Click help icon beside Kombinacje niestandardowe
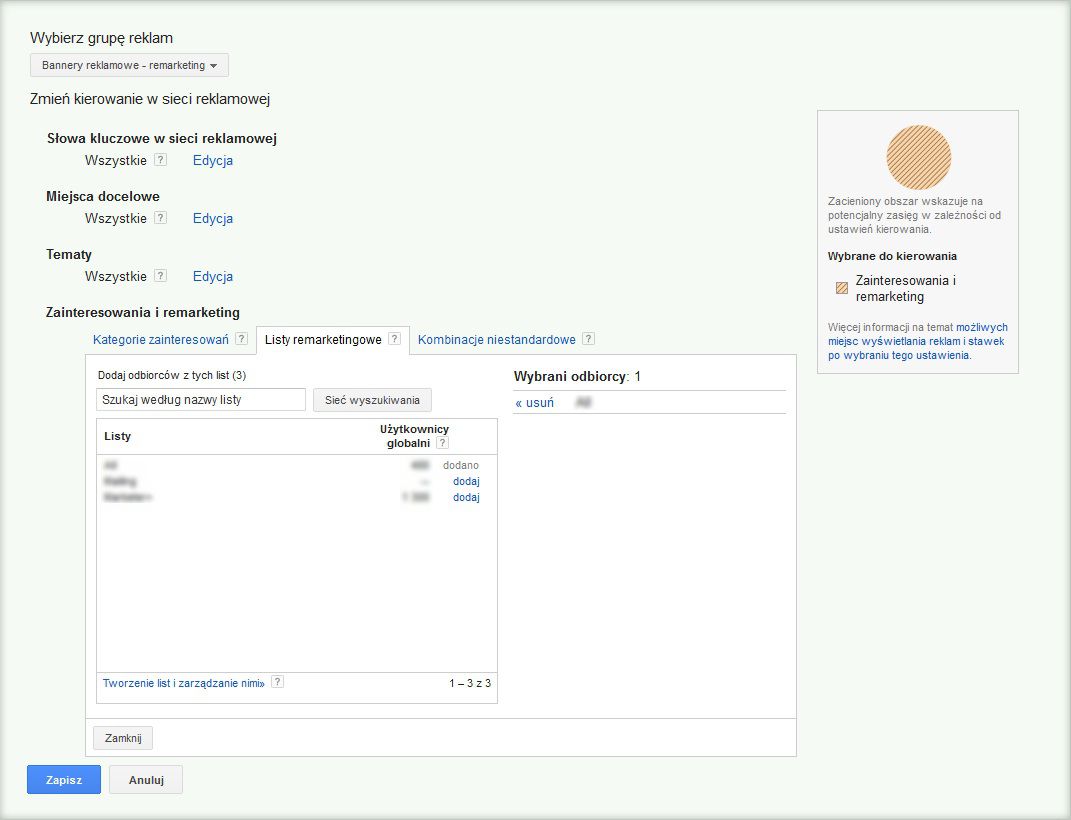This screenshot has width=1071, height=820. click(x=589, y=339)
